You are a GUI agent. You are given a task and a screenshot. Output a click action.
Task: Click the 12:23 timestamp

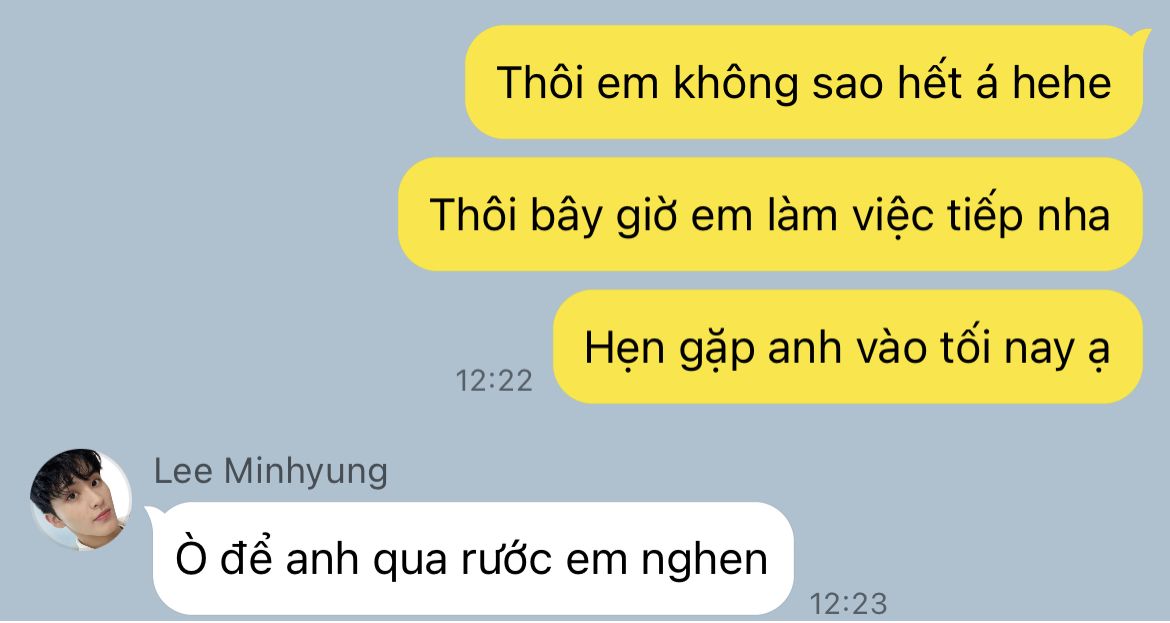point(848,603)
